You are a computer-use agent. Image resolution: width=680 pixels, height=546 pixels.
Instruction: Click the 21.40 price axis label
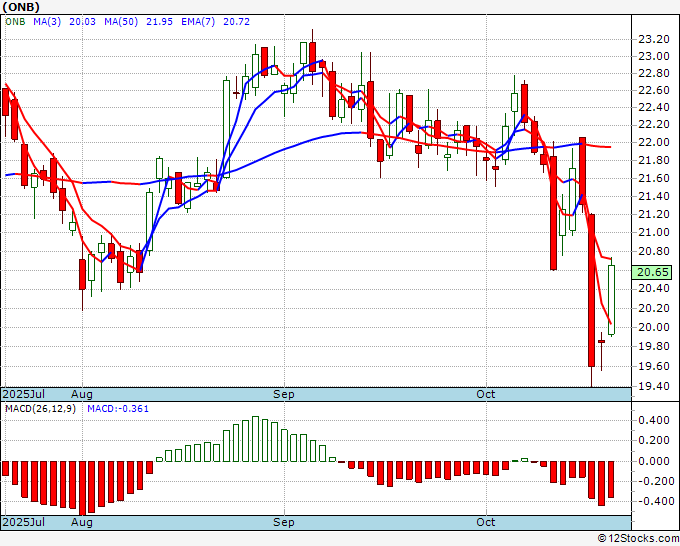pos(654,196)
